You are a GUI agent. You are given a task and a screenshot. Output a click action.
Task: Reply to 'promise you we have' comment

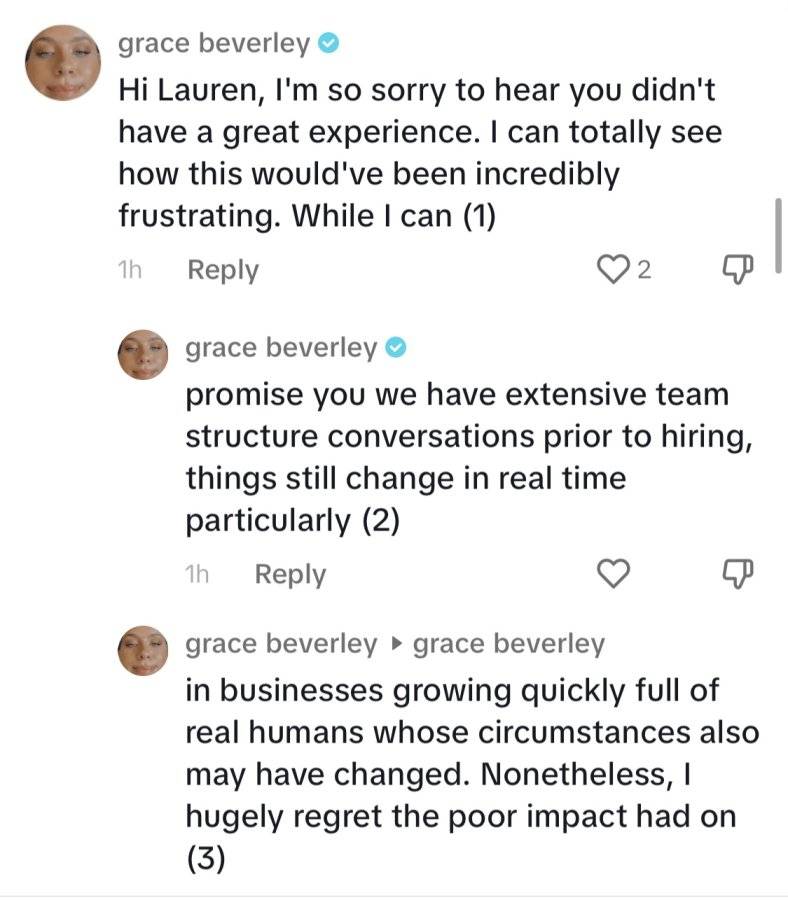click(290, 574)
